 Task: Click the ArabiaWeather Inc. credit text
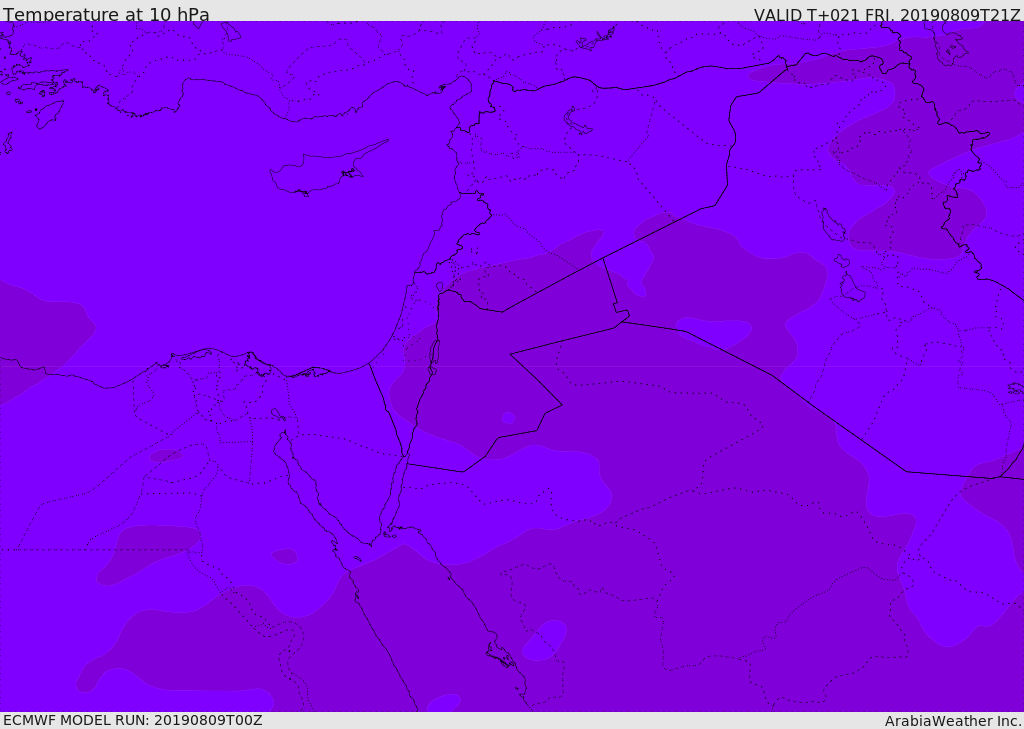pyautogui.click(x=953, y=721)
